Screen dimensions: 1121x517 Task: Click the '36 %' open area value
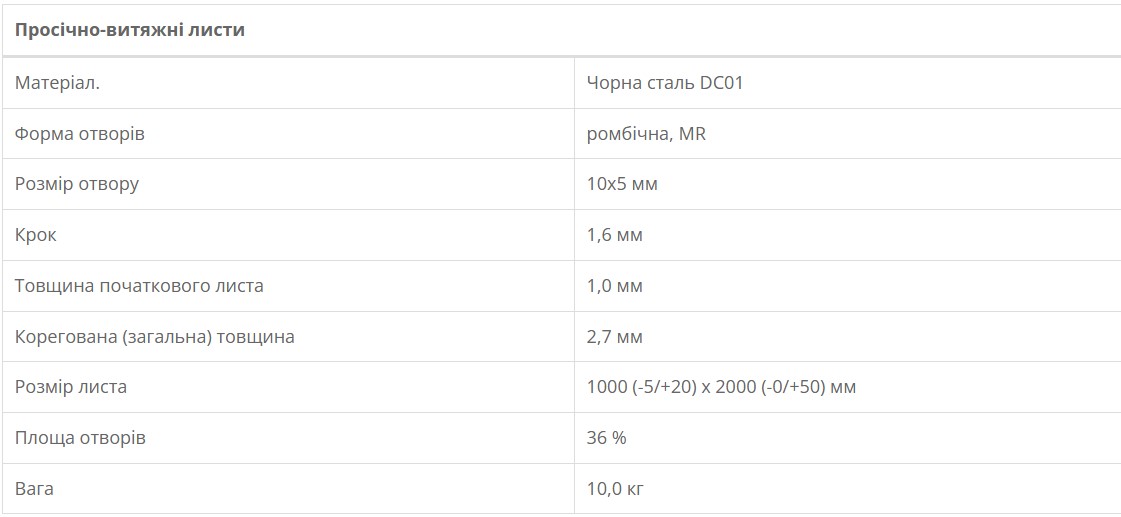(x=606, y=438)
